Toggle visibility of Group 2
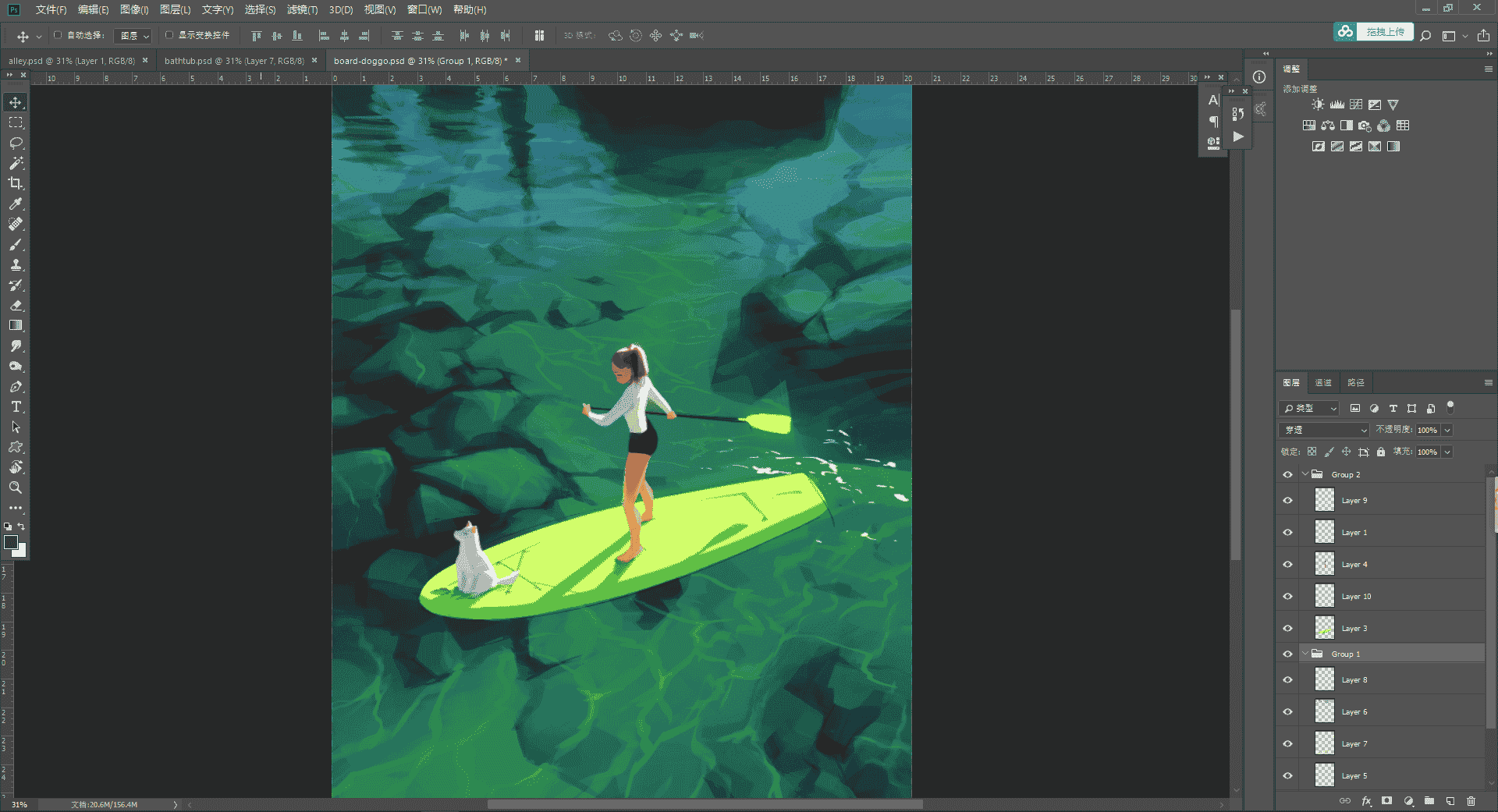The width and height of the screenshot is (1498, 812). pyautogui.click(x=1287, y=474)
